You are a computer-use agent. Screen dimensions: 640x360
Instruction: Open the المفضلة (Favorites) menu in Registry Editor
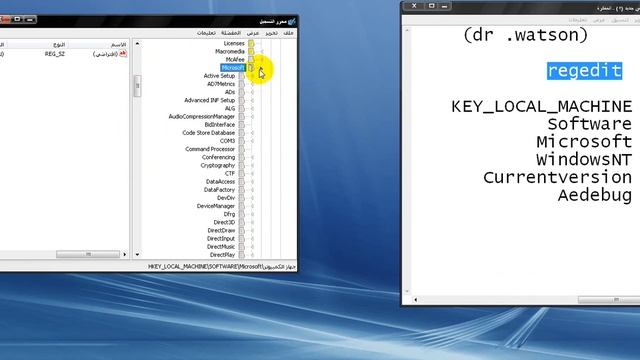(x=231, y=33)
